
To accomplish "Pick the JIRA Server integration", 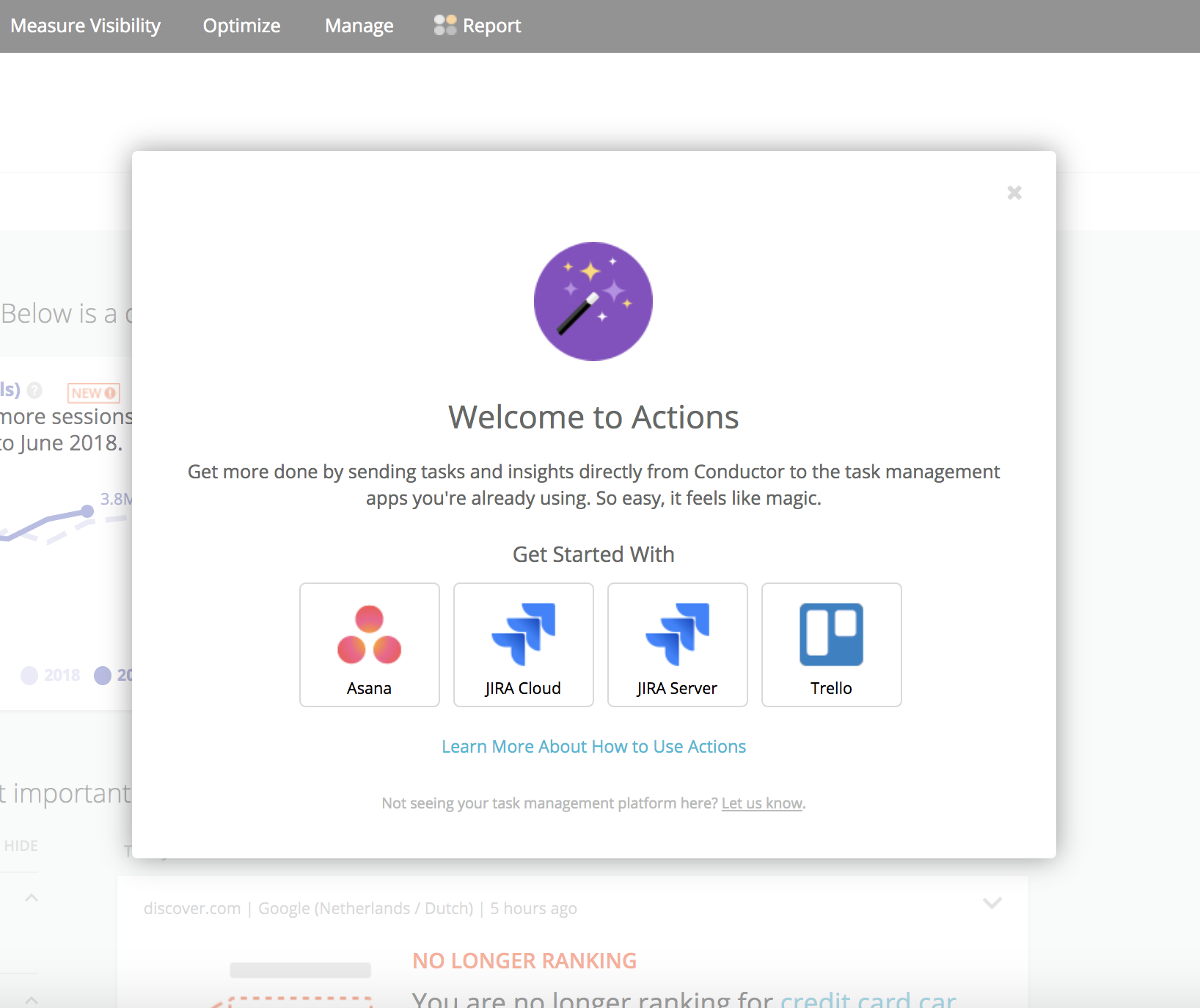I will [678, 645].
